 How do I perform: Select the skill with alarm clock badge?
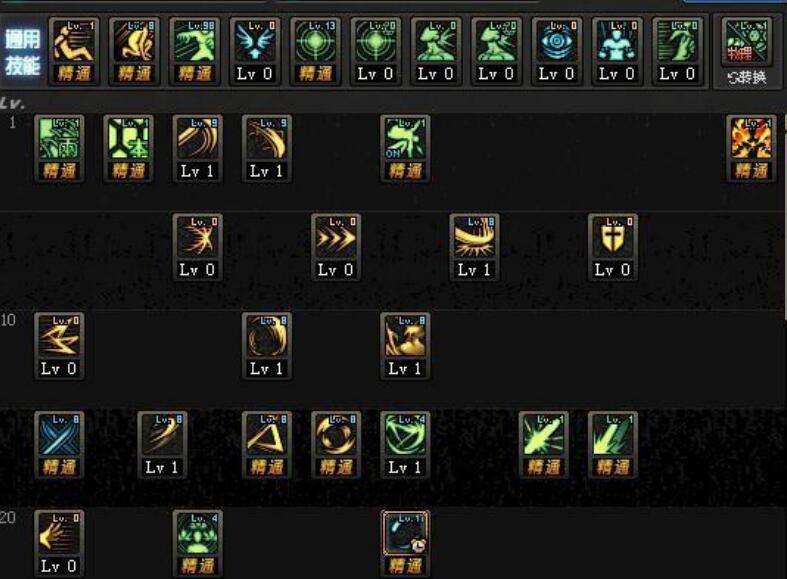tap(405, 543)
